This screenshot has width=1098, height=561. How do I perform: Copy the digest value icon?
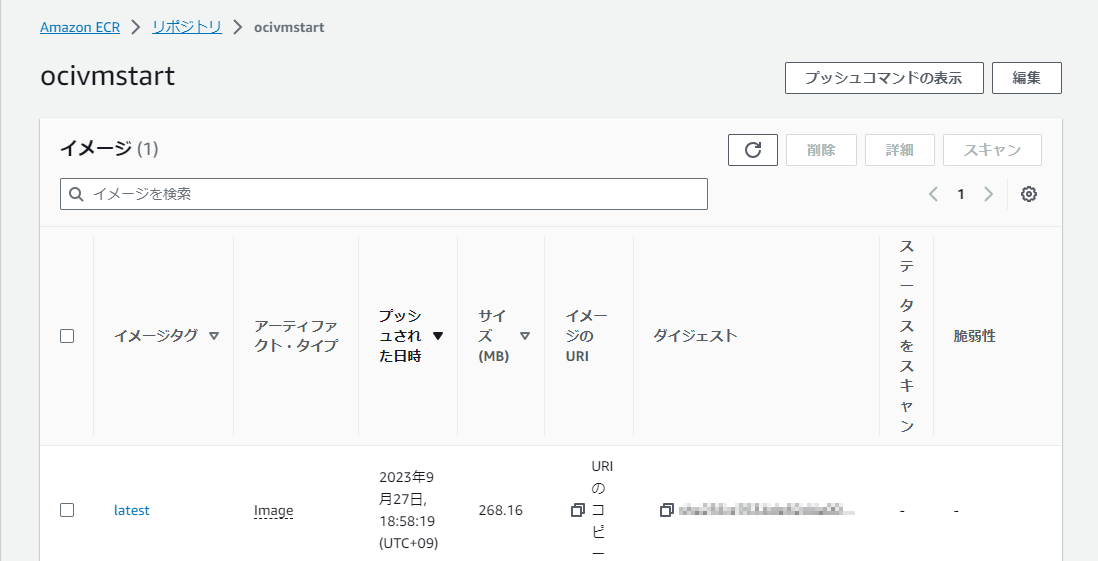point(667,510)
